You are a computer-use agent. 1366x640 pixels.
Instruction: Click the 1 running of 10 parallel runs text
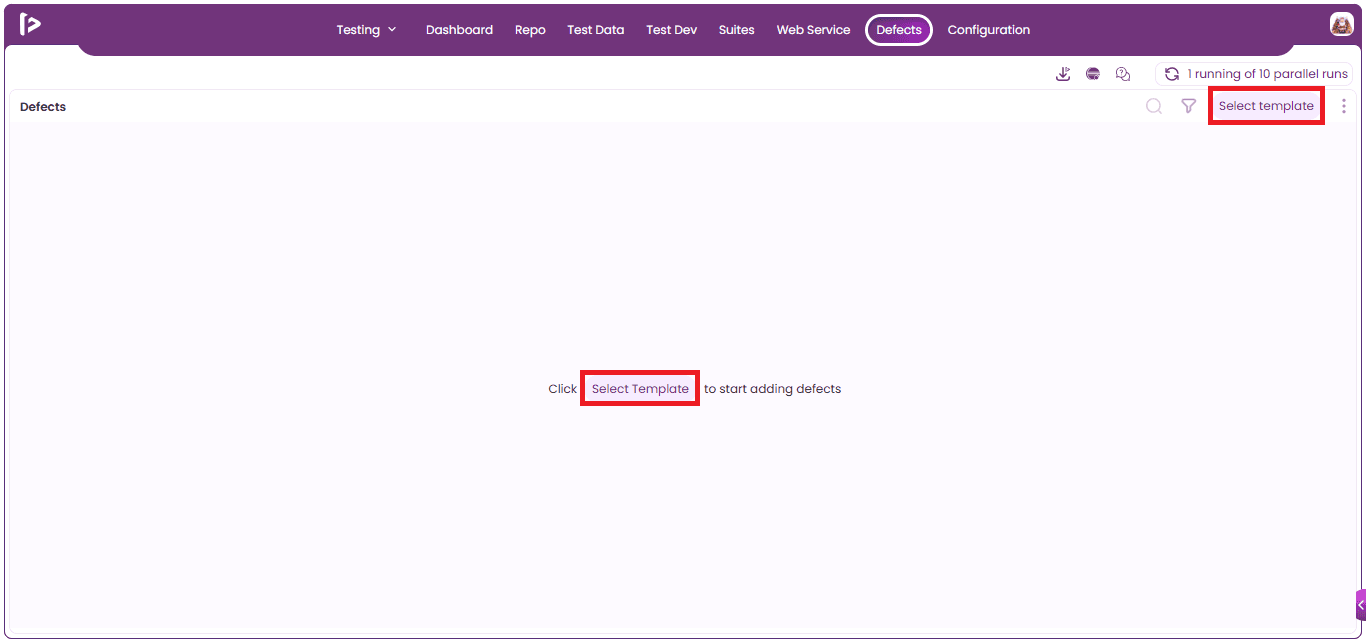1267,74
